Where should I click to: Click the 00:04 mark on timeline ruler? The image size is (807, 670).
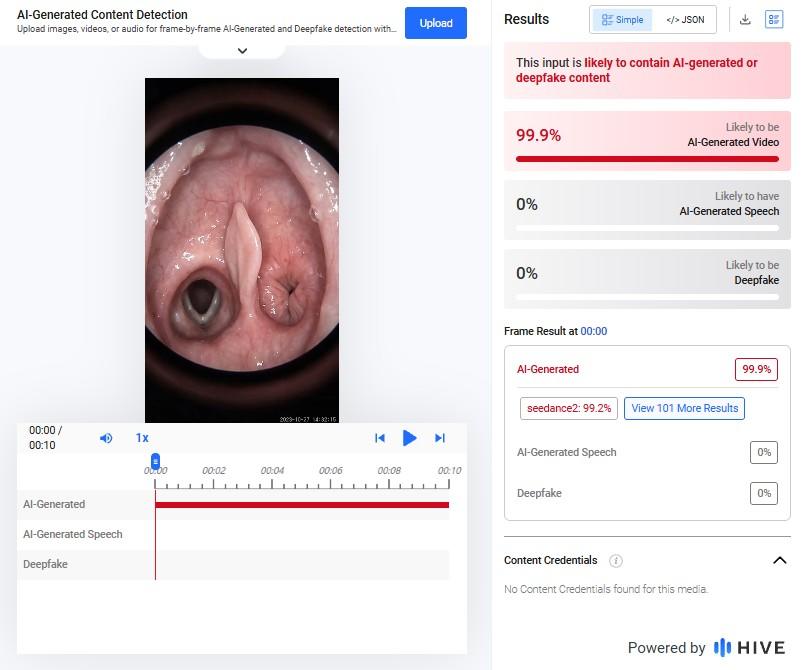(x=272, y=470)
